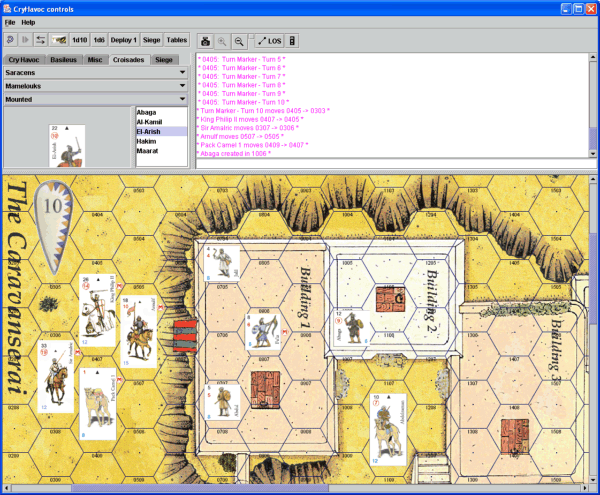Click the log panel vertical scrollbar thumb

593,138
